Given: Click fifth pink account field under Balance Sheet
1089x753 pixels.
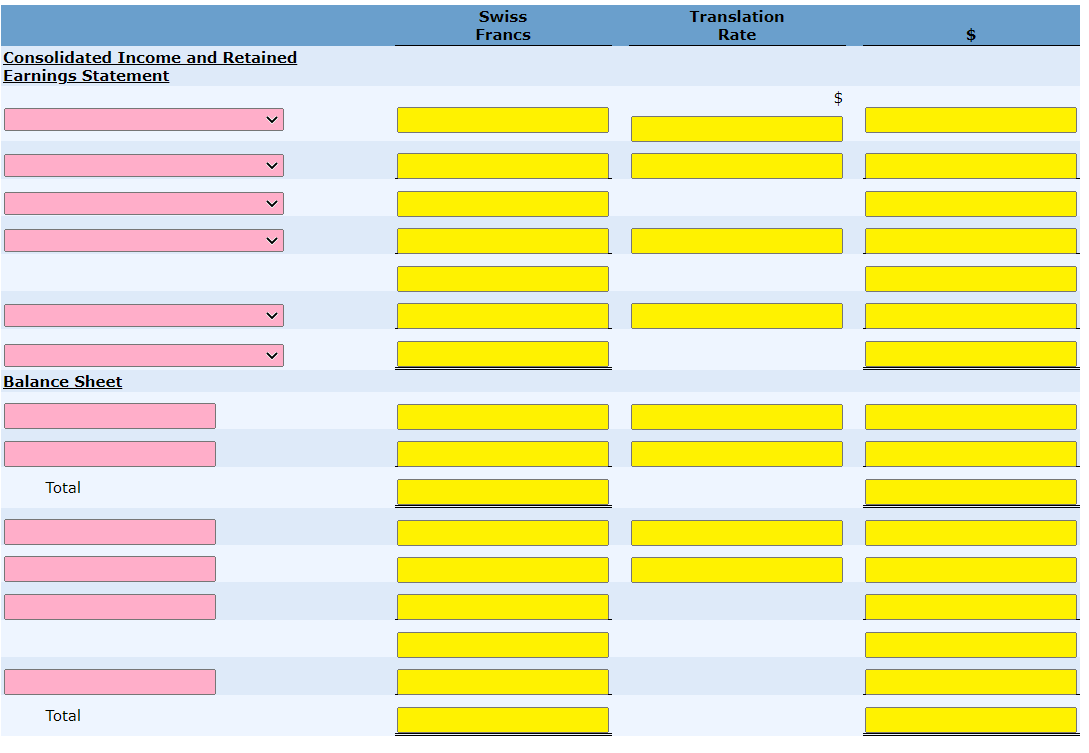Looking at the screenshot, I should 110,607.
